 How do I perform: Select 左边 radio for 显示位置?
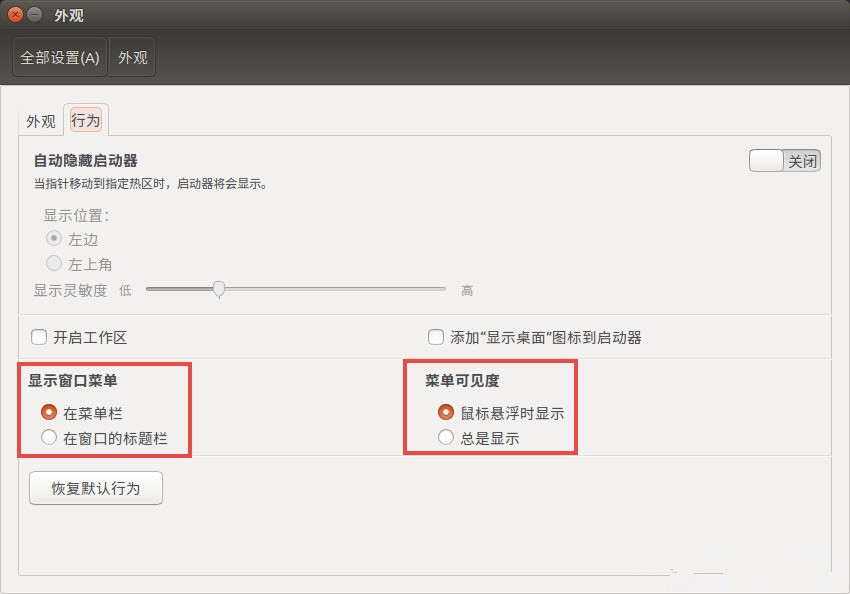click(x=54, y=239)
